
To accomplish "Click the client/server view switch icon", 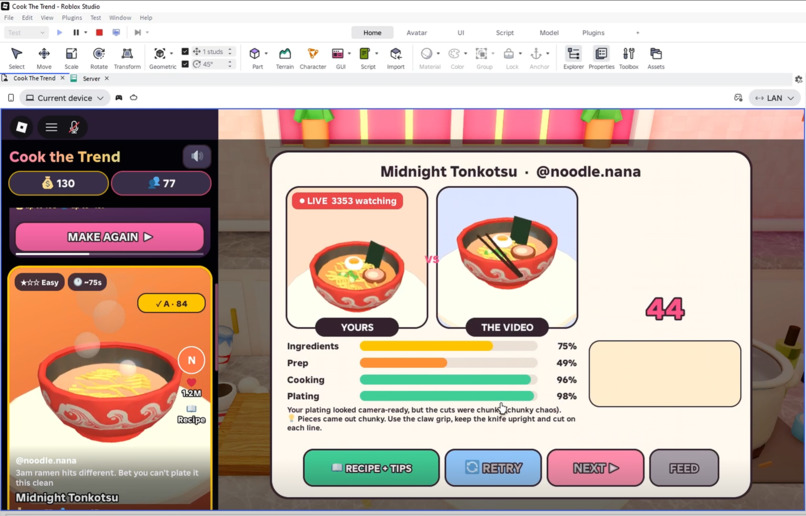I will point(116,32).
